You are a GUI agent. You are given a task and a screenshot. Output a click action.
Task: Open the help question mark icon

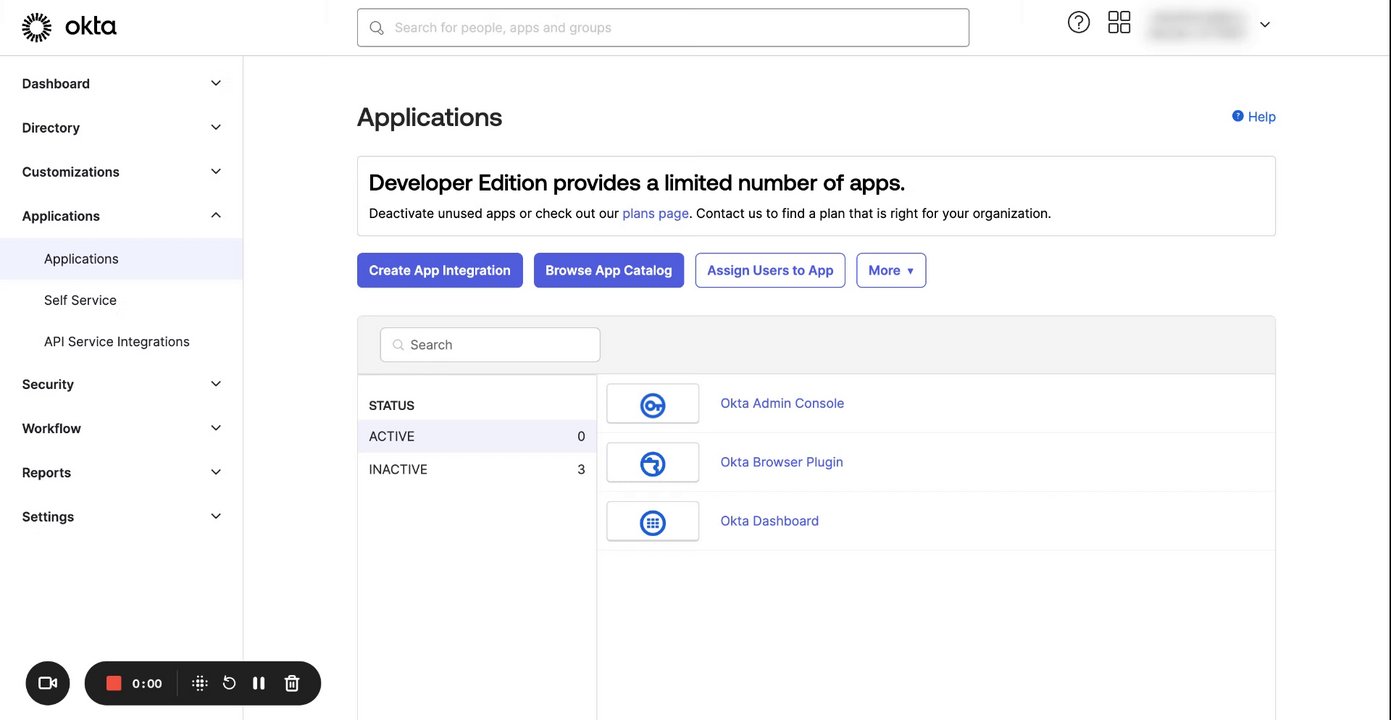click(x=1078, y=22)
